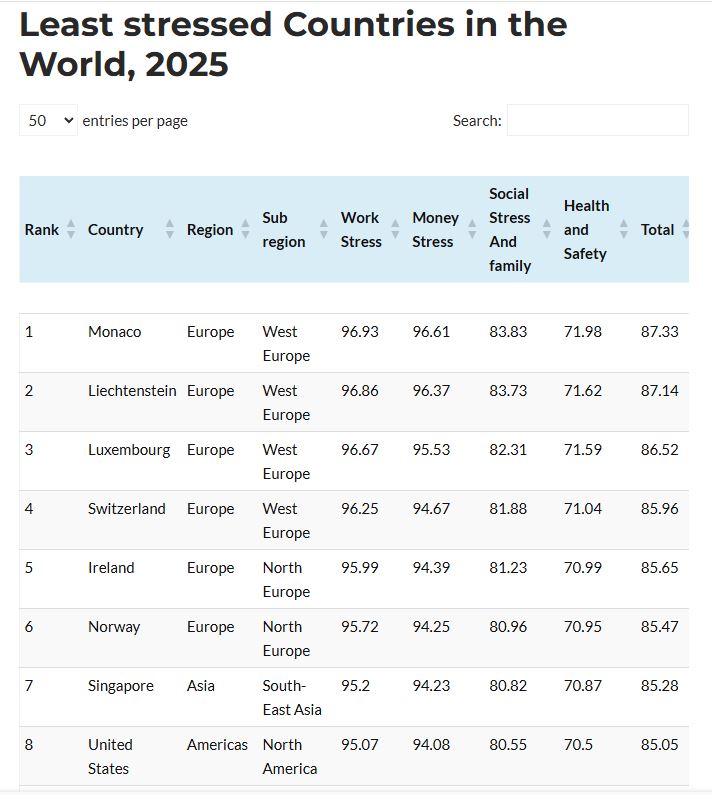This screenshot has height=795, width=712.
Task: Click the Total column header
Action: click(657, 230)
